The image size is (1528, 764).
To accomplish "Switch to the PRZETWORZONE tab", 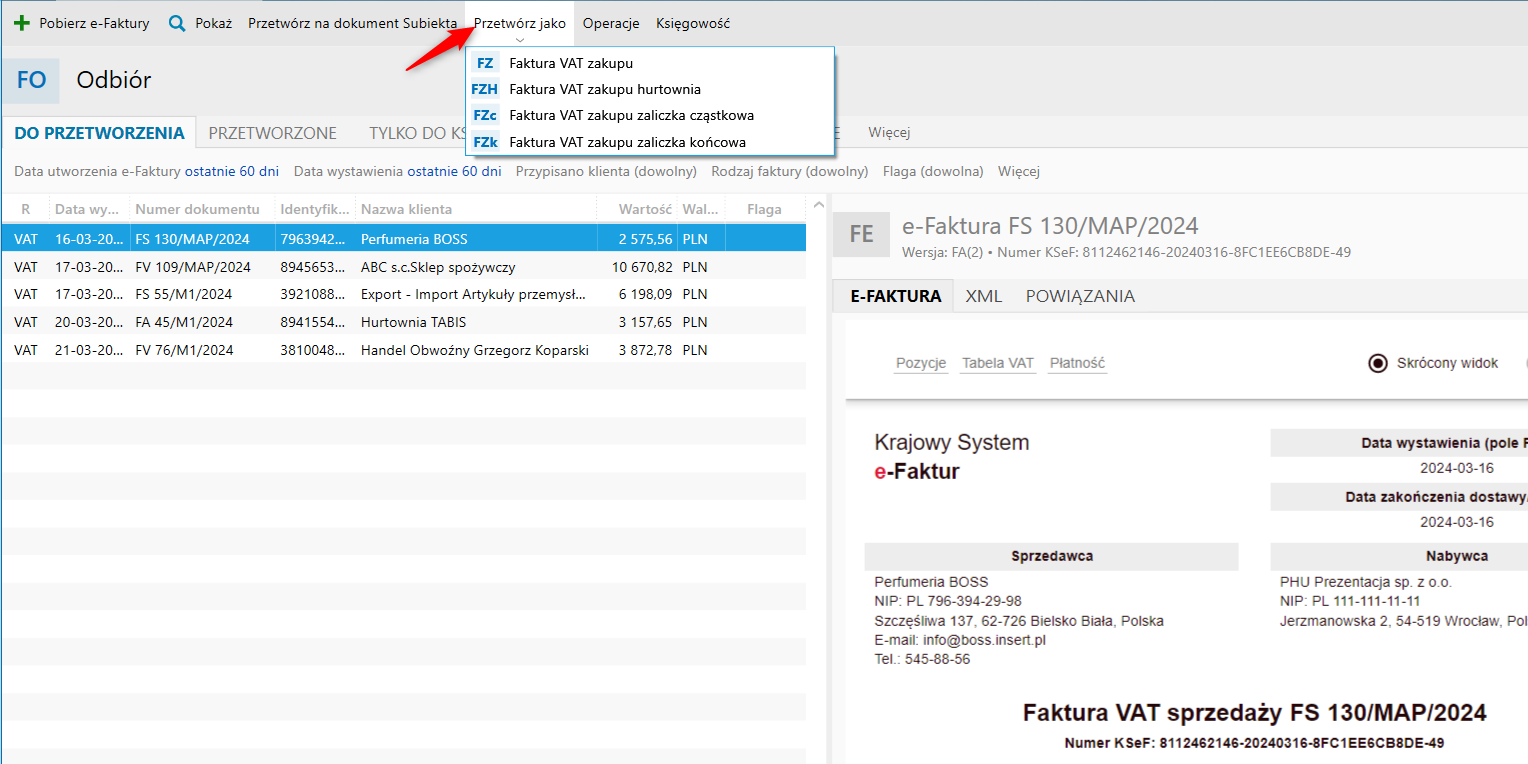I will point(273,133).
